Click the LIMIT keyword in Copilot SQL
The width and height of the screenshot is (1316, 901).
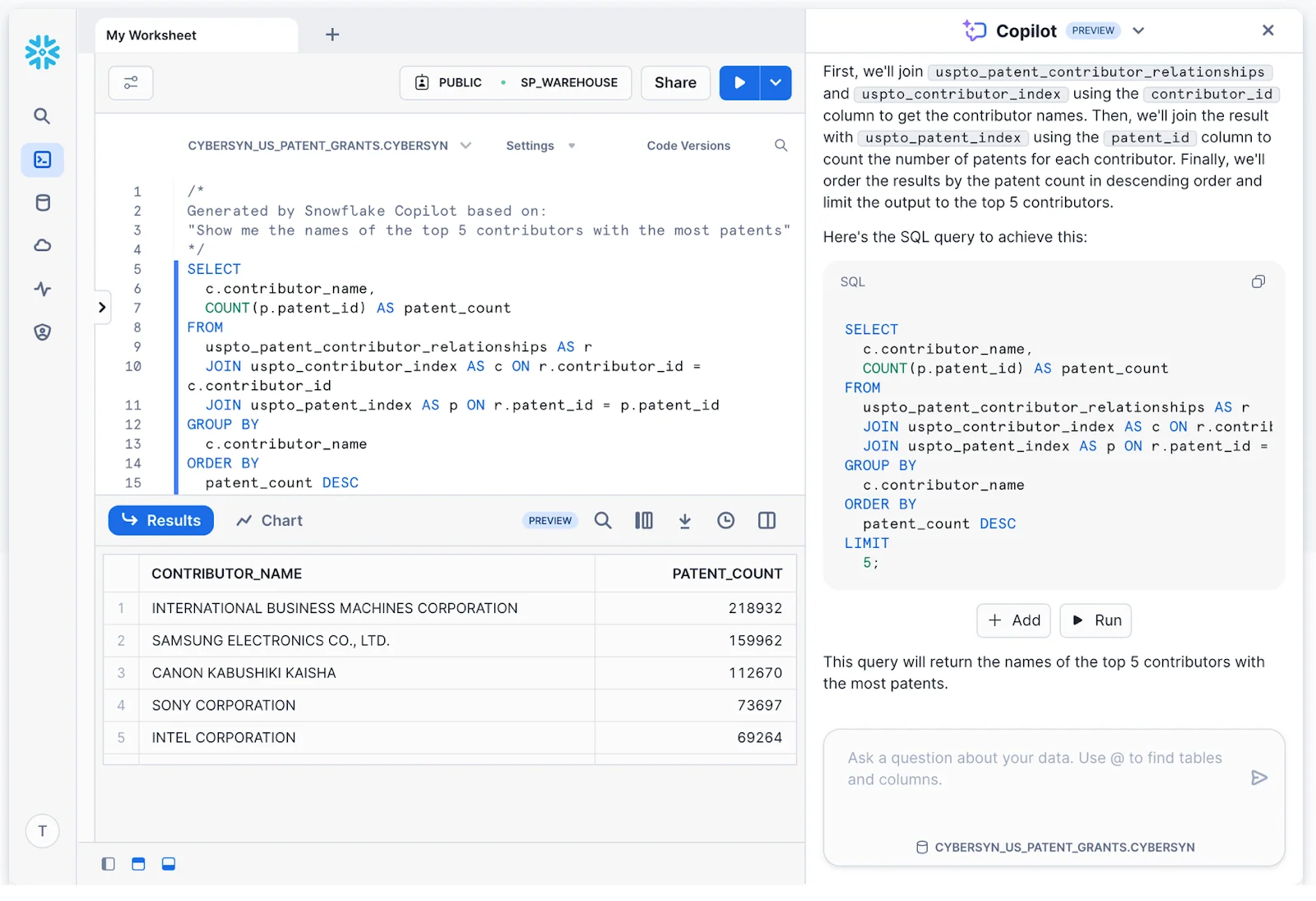tap(866, 543)
